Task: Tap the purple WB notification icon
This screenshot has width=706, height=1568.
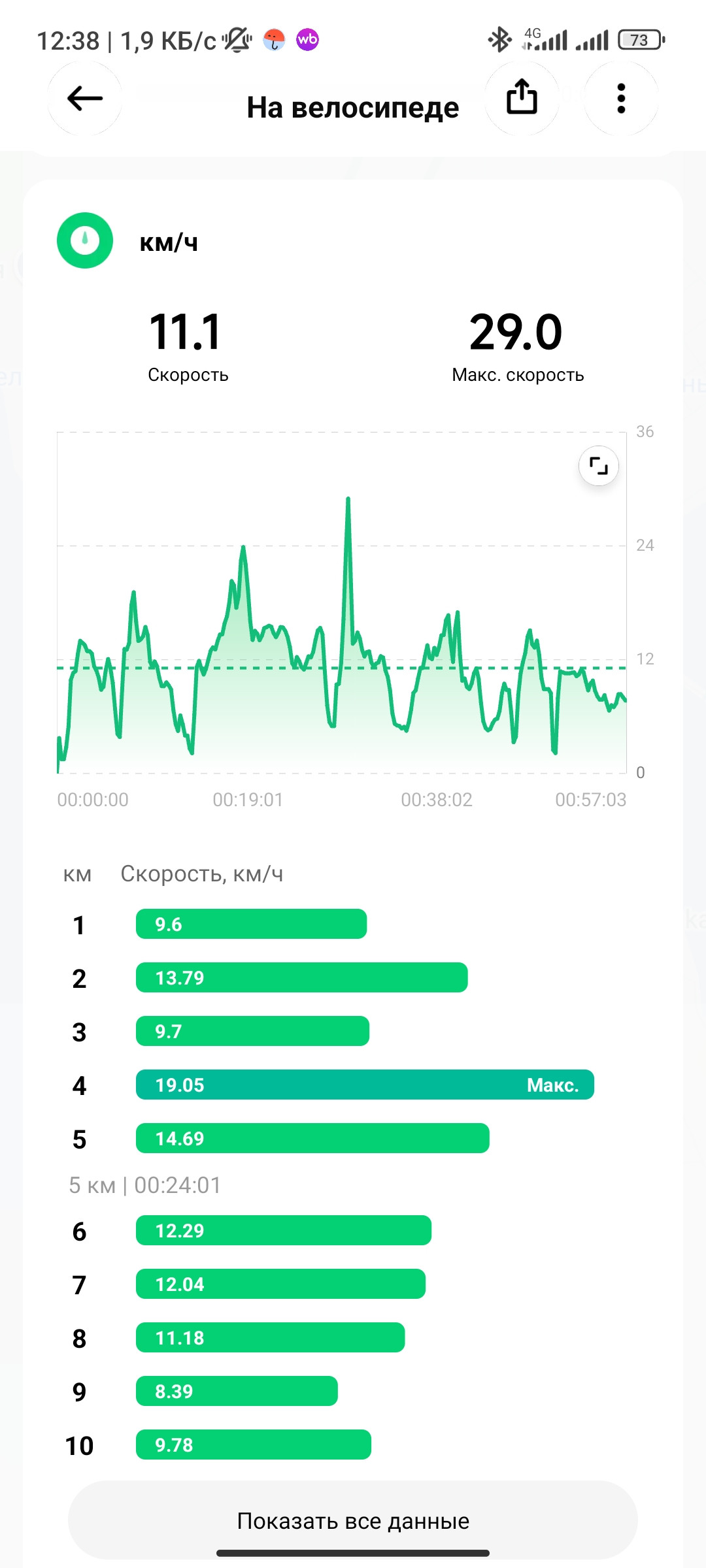Action: click(307, 40)
